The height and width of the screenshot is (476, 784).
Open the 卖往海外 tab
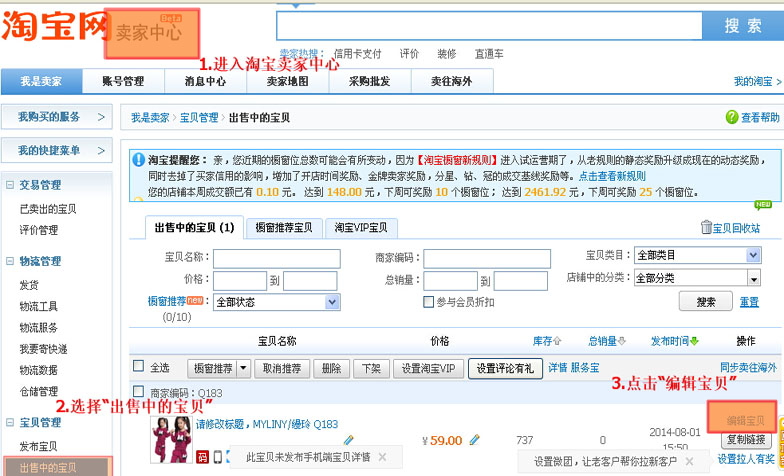[x=452, y=81]
